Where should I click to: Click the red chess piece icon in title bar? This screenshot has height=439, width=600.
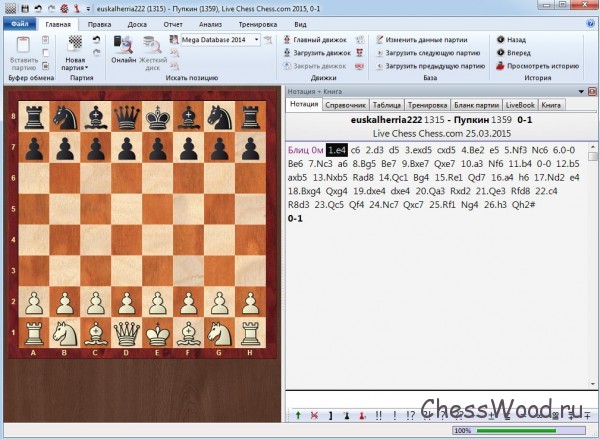(x=77, y=8)
